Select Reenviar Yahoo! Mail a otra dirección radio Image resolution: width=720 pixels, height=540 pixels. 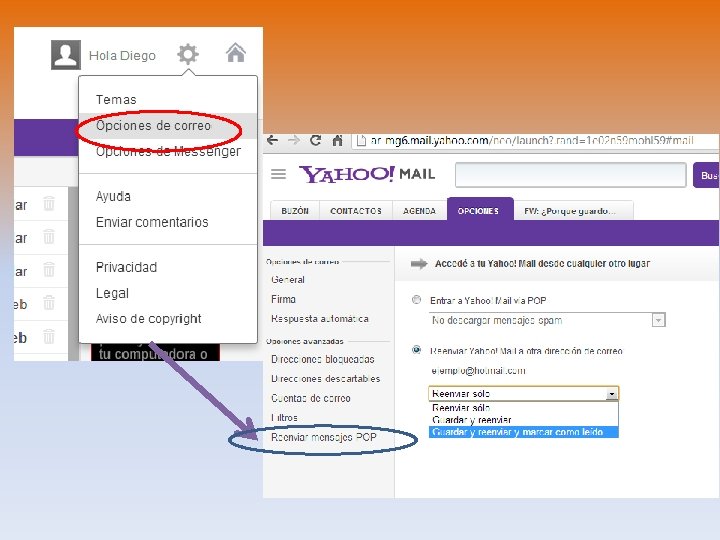pyautogui.click(x=416, y=350)
